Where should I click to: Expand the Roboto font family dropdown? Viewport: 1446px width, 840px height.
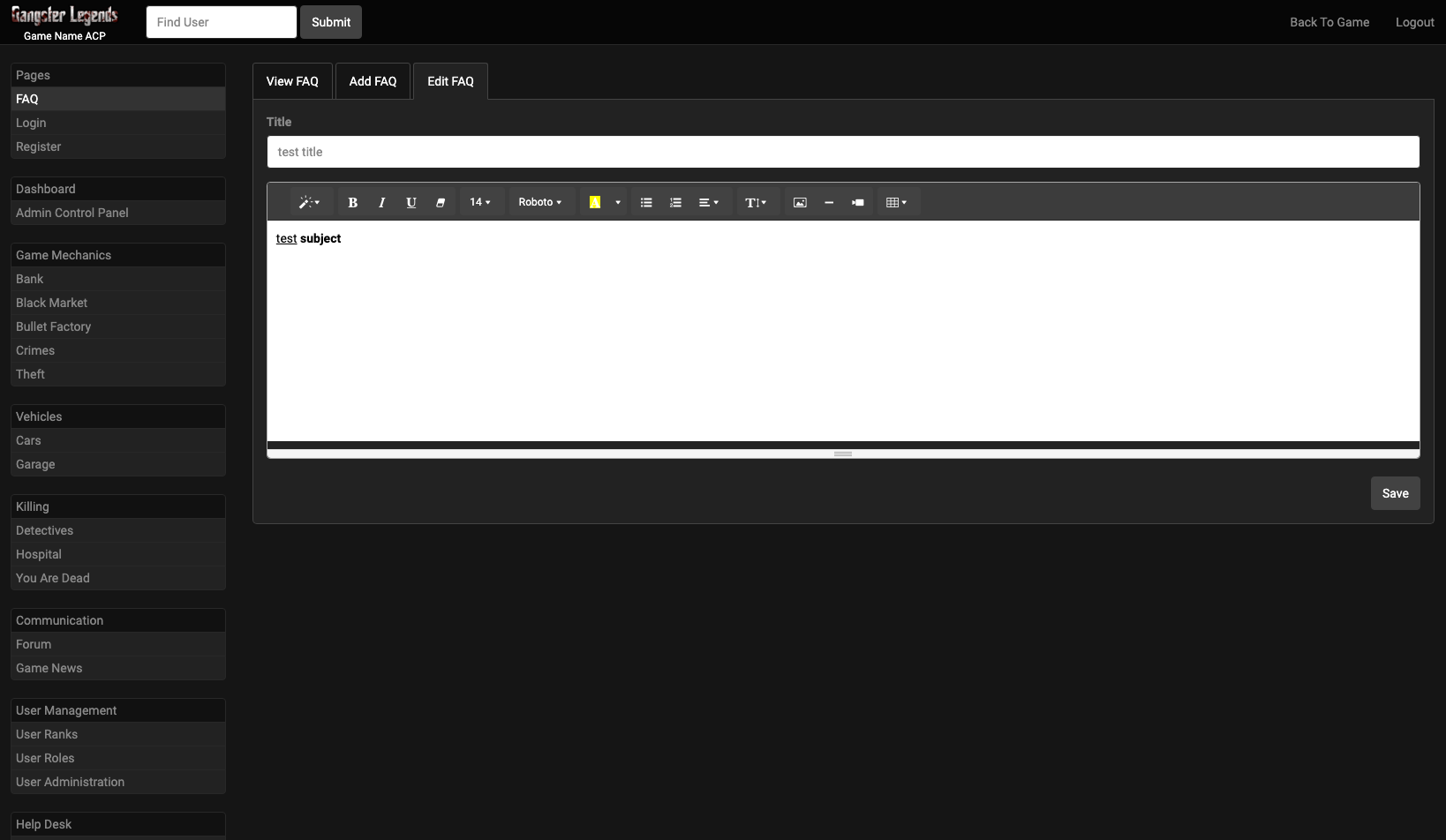tap(539, 202)
